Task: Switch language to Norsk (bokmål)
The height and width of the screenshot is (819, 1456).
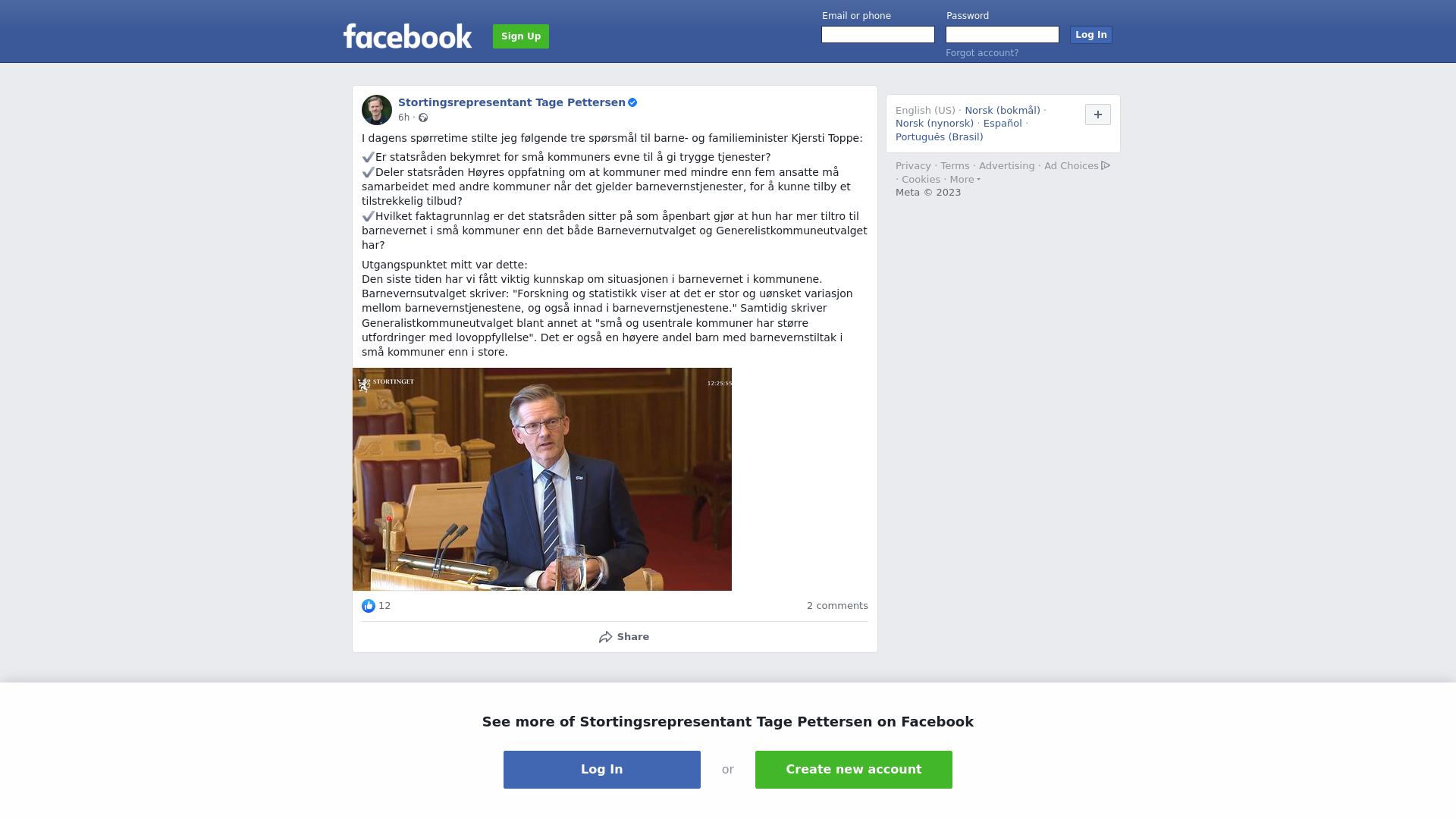Action: pyautogui.click(x=1003, y=111)
